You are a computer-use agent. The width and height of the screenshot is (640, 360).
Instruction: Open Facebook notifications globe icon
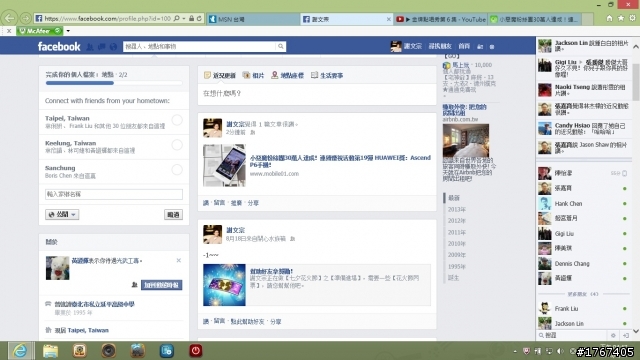click(113, 47)
